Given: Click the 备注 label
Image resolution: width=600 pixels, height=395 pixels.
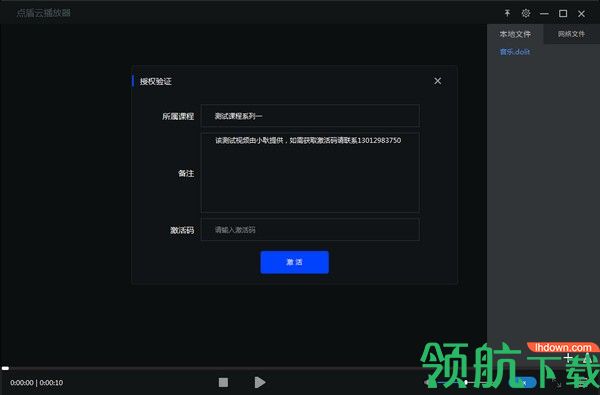Looking at the screenshot, I should [x=186, y=173].
